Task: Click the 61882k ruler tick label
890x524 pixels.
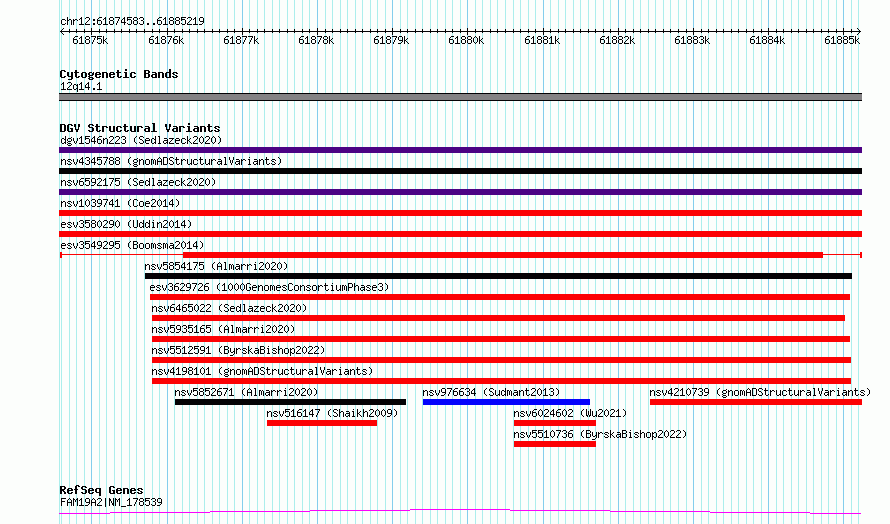Action: click(x=617, y=40)
